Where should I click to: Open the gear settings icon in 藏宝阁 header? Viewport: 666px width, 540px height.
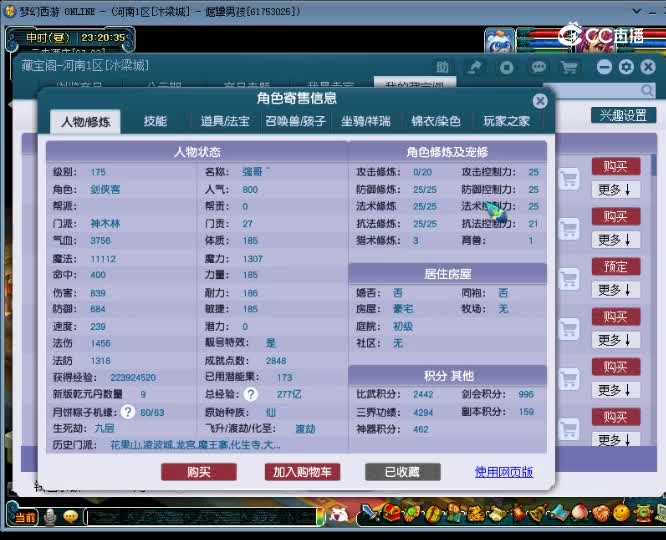(x=626, y=67)
